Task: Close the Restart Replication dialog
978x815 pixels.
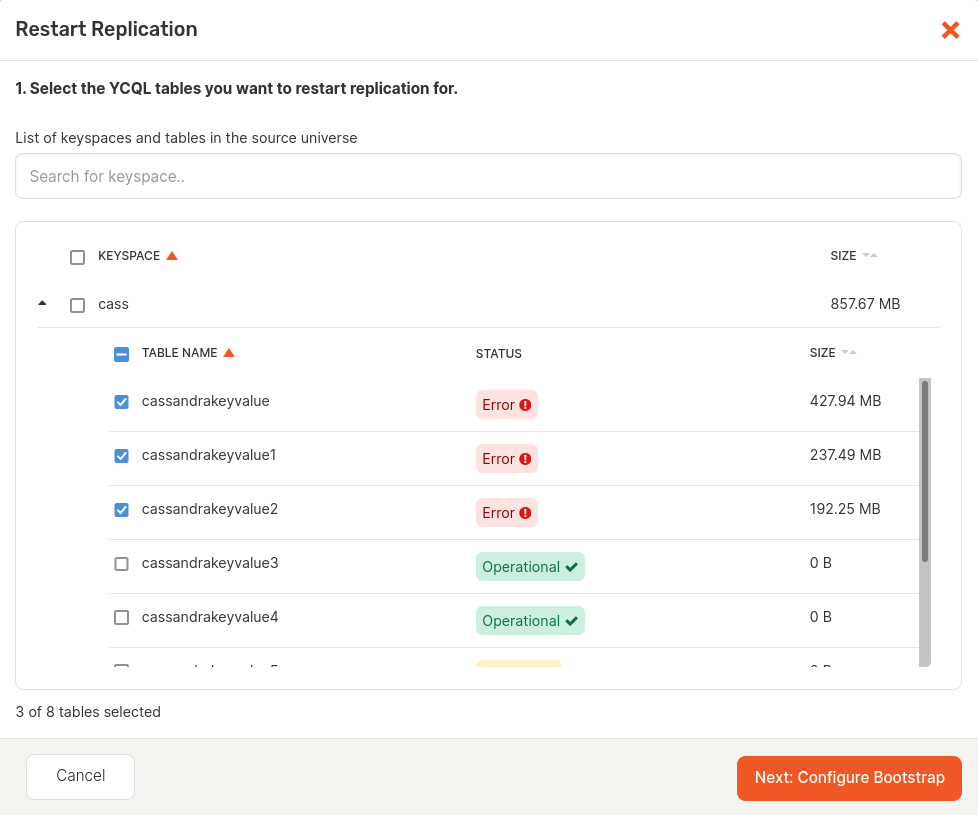Action: point(950,30)
